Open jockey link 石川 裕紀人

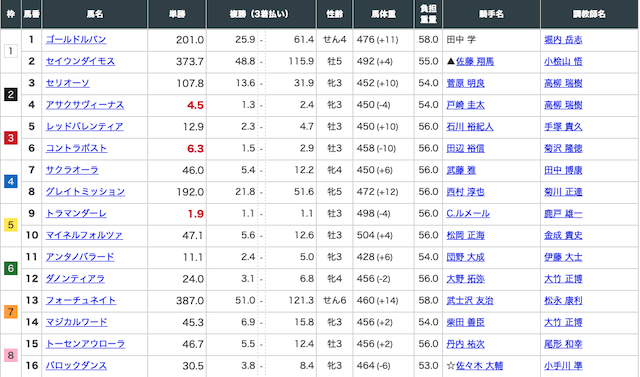pos(470,127)
